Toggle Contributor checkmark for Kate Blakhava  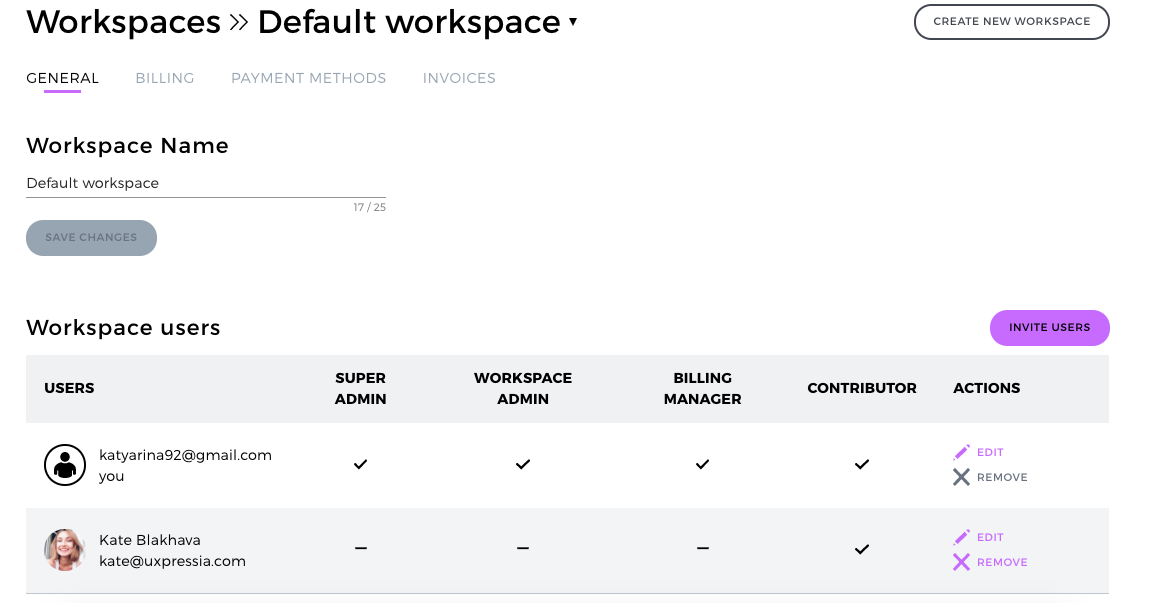[862, 549]
